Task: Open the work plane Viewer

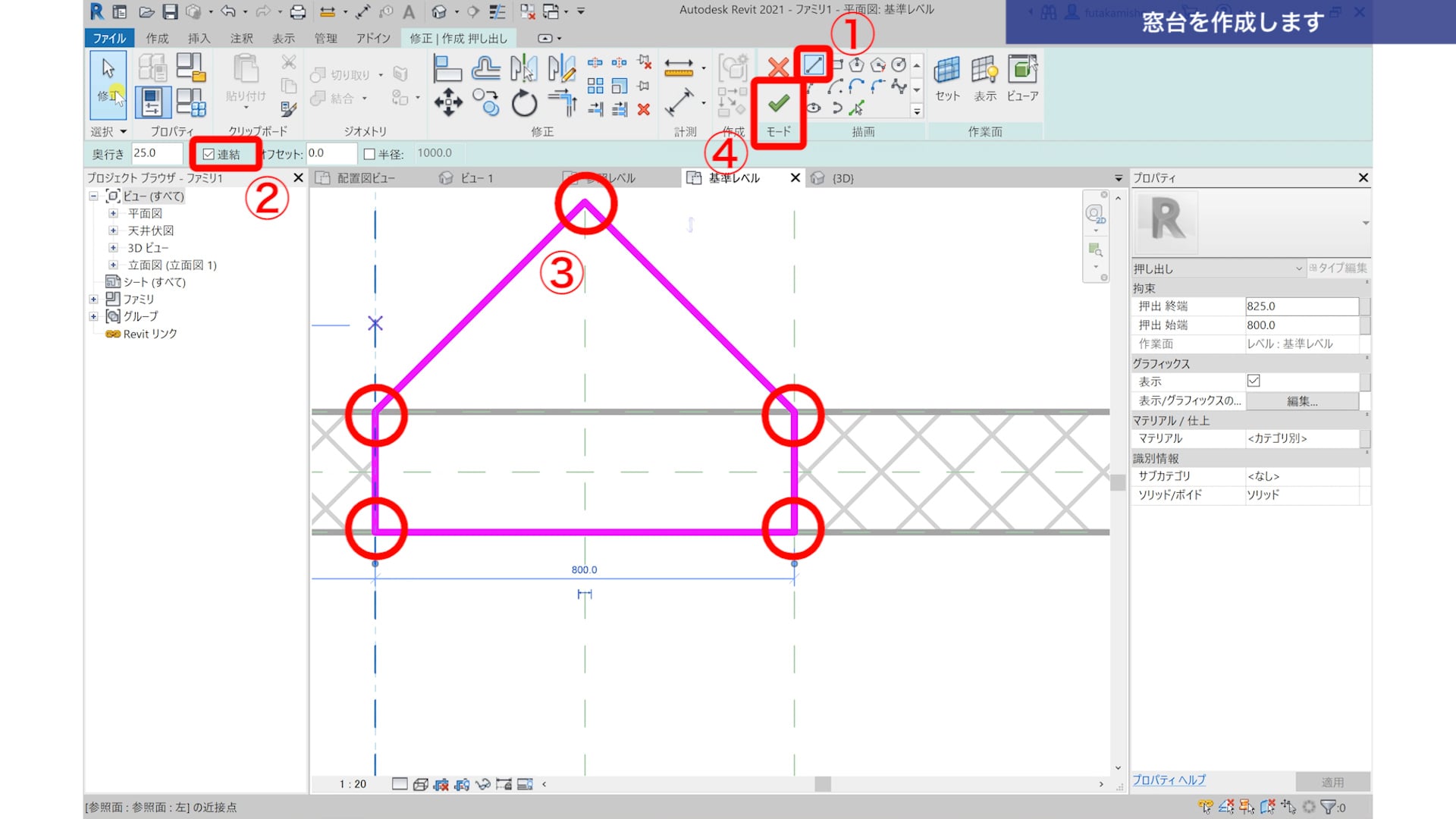Action: 1021,71
